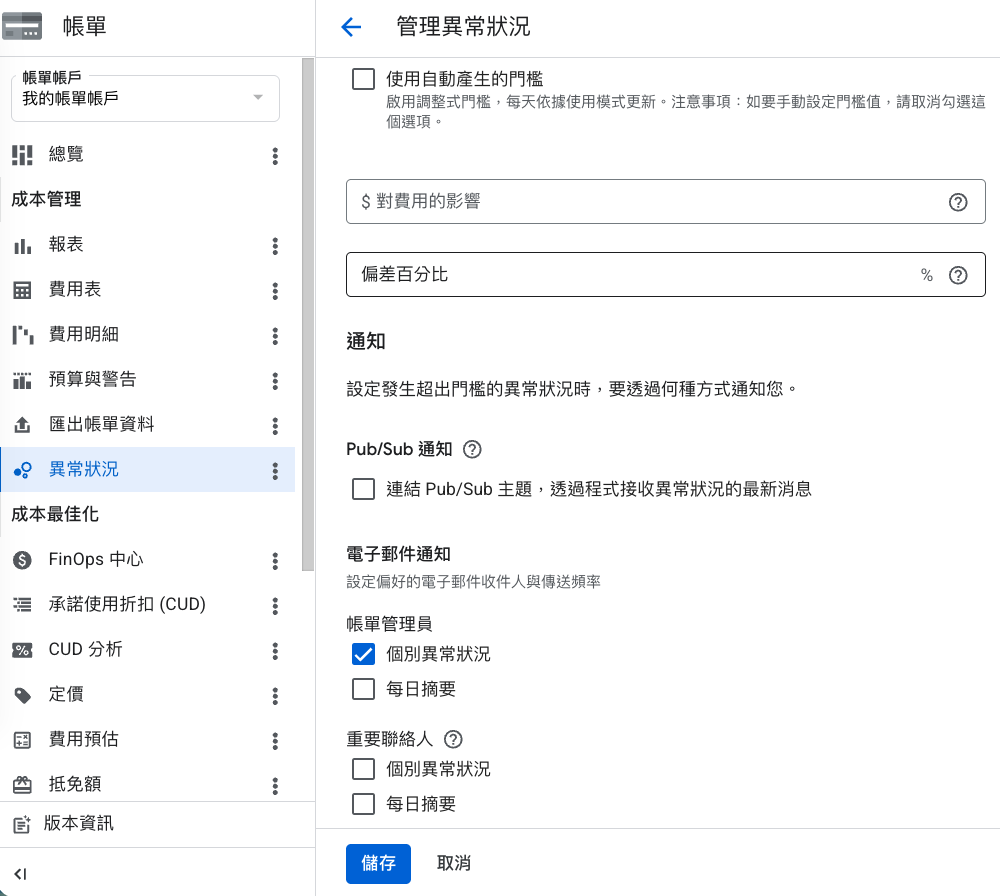Image resolution: width=1000 pixels, height=896 pixels.
Task: Click the help icon in 偏差百分比 field
Action: click(958, 275)
